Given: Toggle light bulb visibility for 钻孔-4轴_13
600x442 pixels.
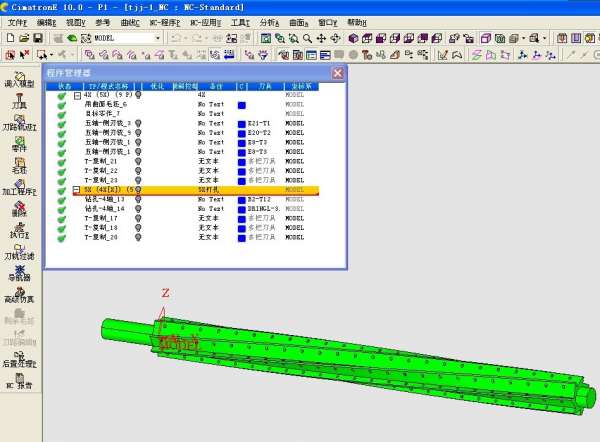Looking at the screenshot, I should [x=137, y=199].
